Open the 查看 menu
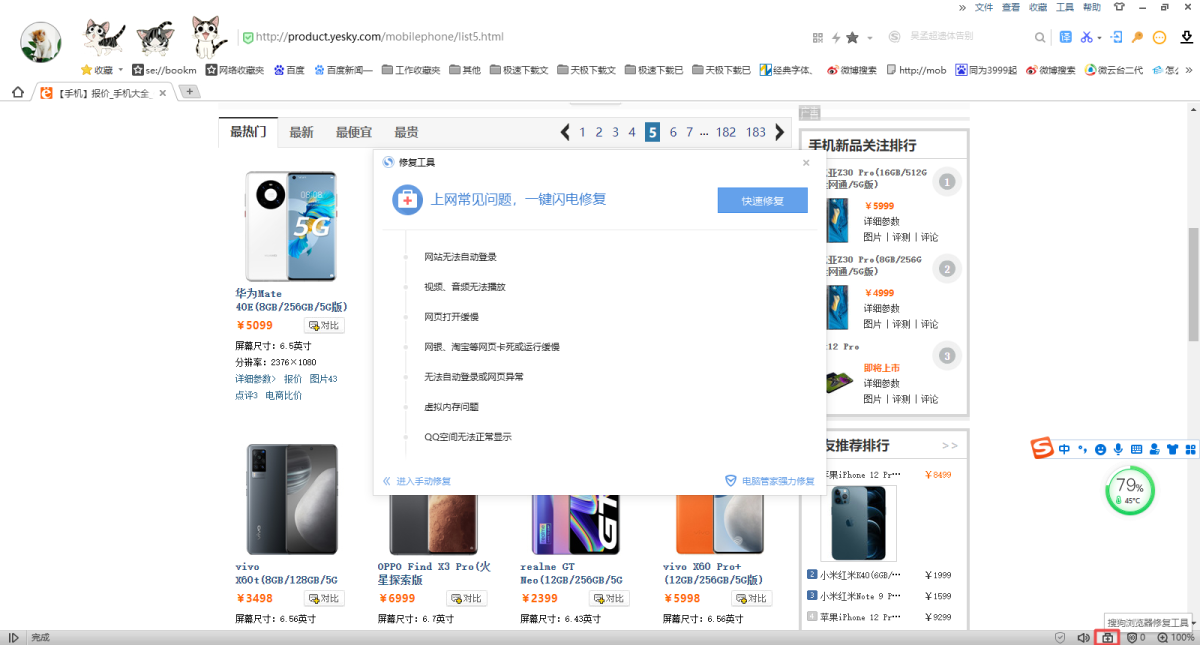 tap(1011, 7)
